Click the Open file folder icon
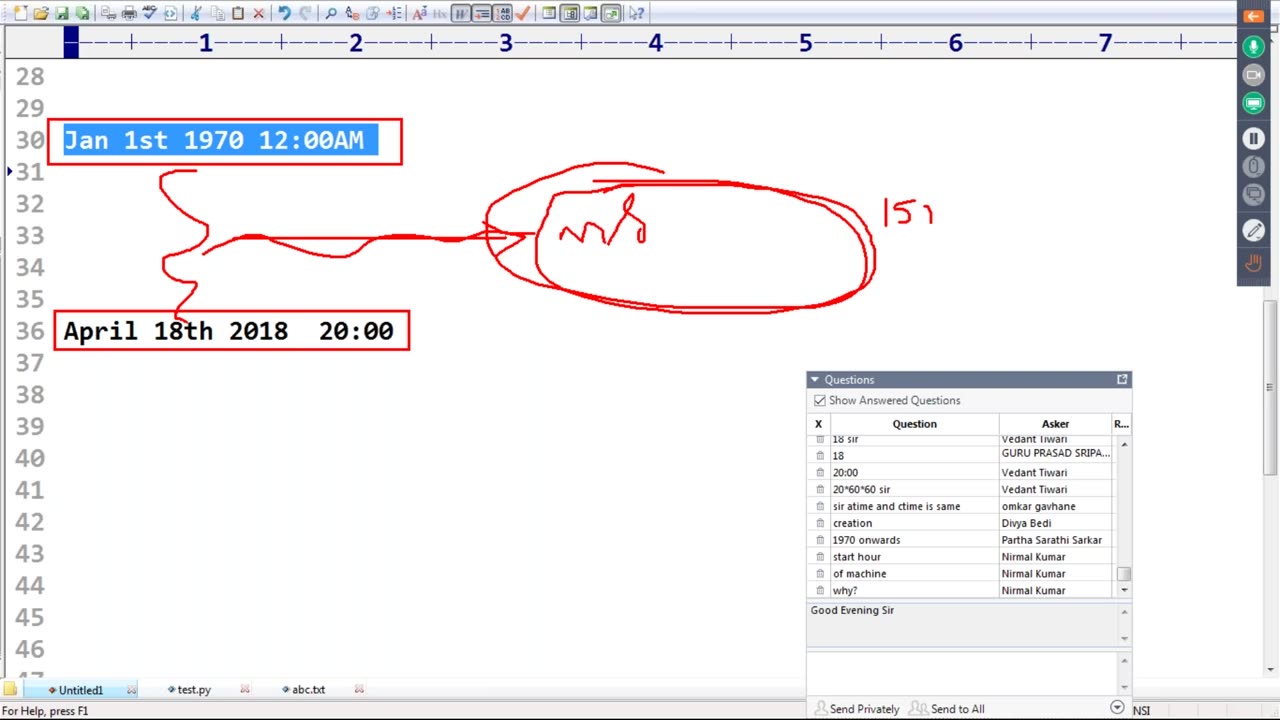This screenshot has height=720, width=1280. point(40,14)
